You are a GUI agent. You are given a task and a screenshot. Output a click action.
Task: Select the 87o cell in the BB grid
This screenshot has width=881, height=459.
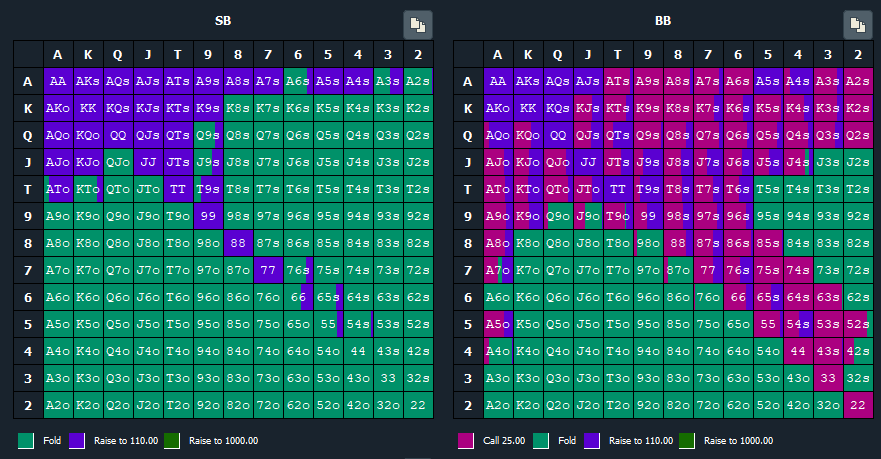678,270
